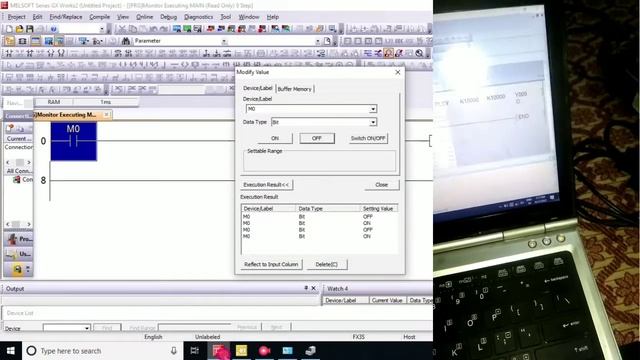Select the Device/Label tab in Modify Value
Image resolution: width=640 pixels, height=360 pixels.
(258, 88)
